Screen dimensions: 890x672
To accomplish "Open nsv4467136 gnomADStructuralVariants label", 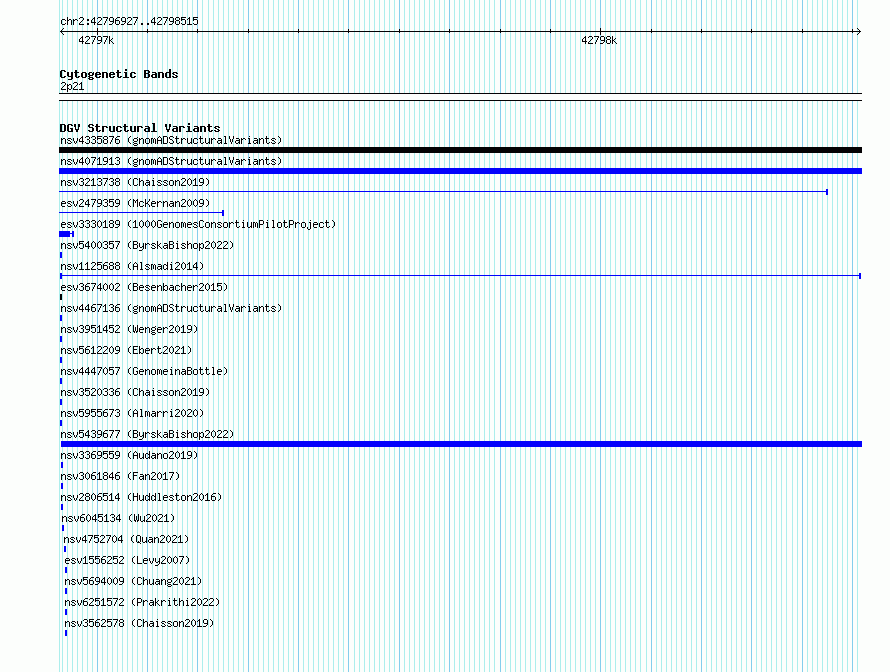I will (171, 308).
